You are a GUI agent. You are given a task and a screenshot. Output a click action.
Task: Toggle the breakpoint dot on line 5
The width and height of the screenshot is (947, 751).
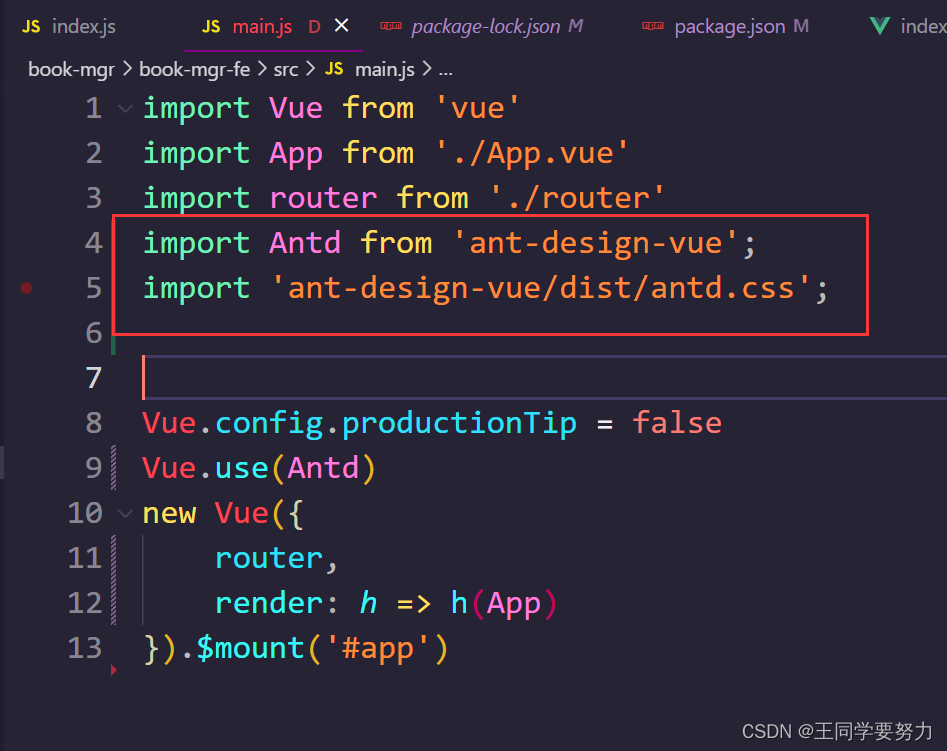click(x=27, y=288)
